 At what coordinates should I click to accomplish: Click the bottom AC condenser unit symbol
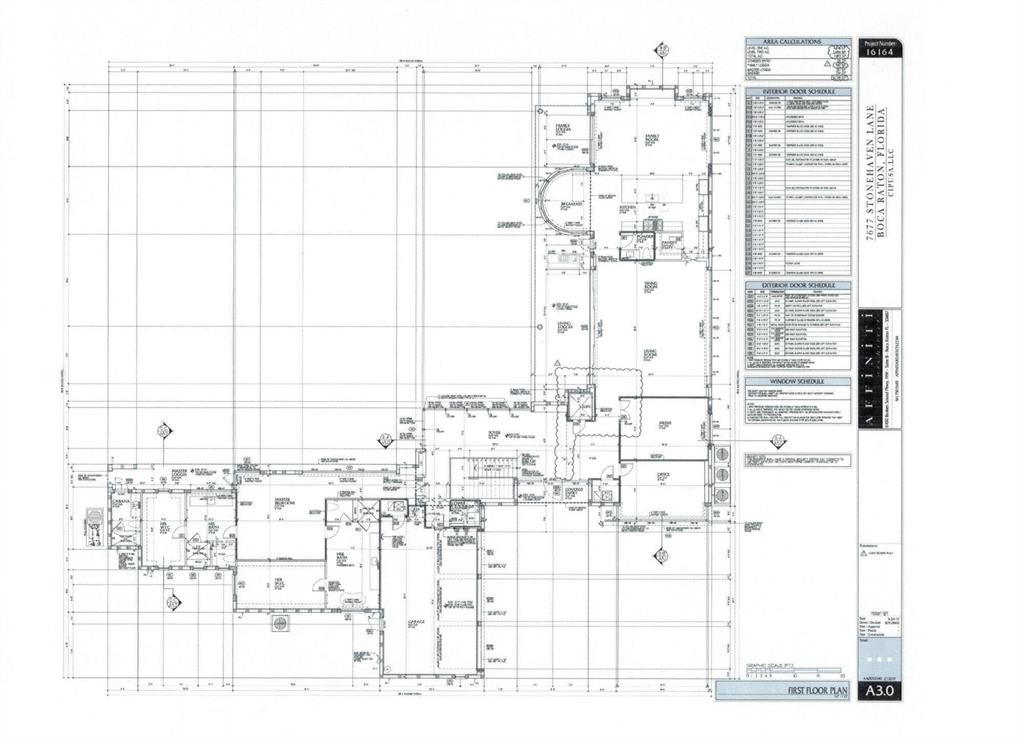[721, 495]
